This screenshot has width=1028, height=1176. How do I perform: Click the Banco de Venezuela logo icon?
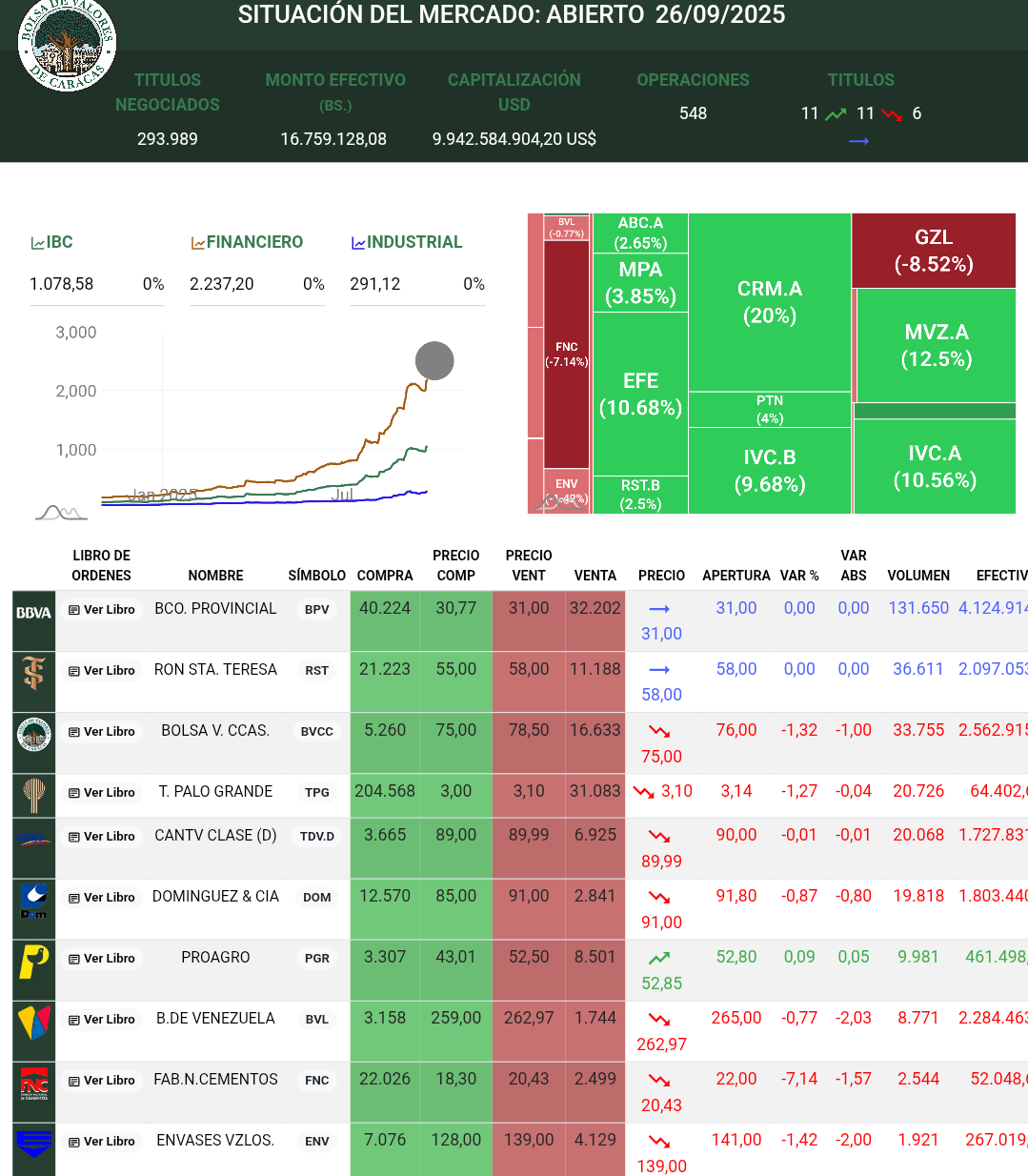[33, 1023]
